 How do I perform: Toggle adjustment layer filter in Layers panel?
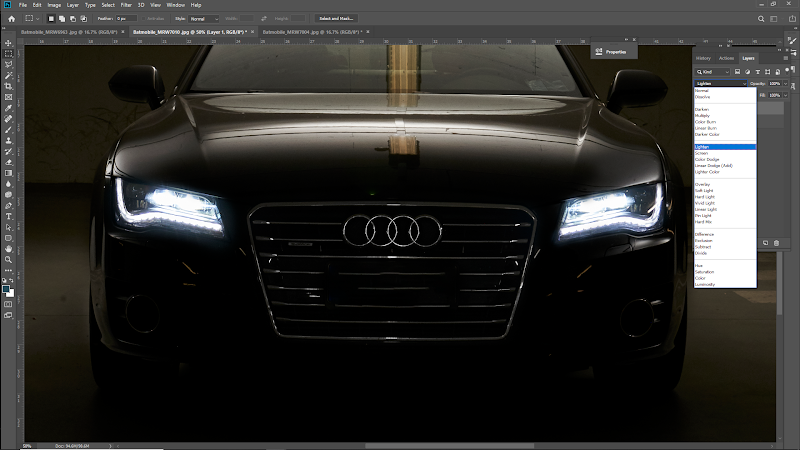coord(747,72)
